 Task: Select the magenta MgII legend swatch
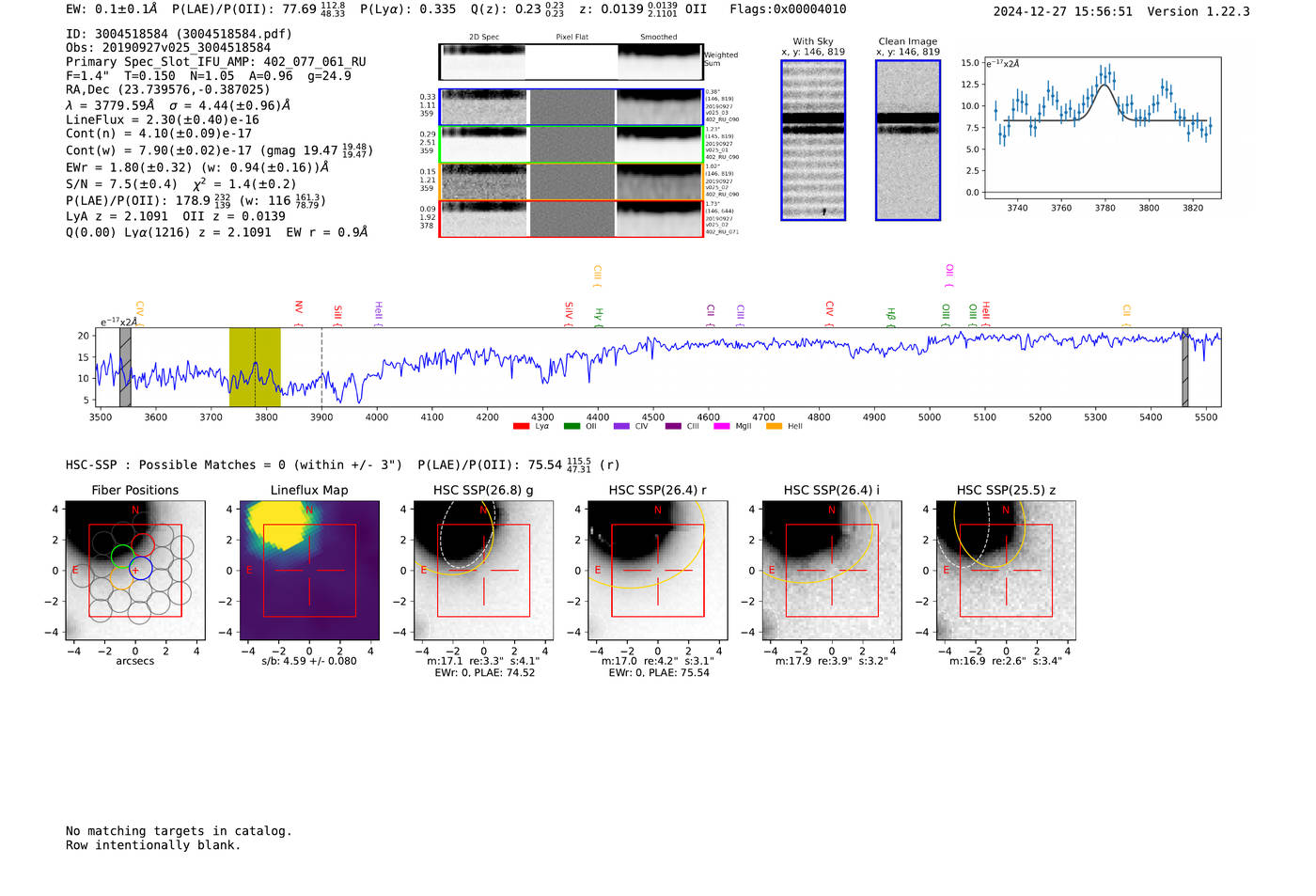click(722, 427)
